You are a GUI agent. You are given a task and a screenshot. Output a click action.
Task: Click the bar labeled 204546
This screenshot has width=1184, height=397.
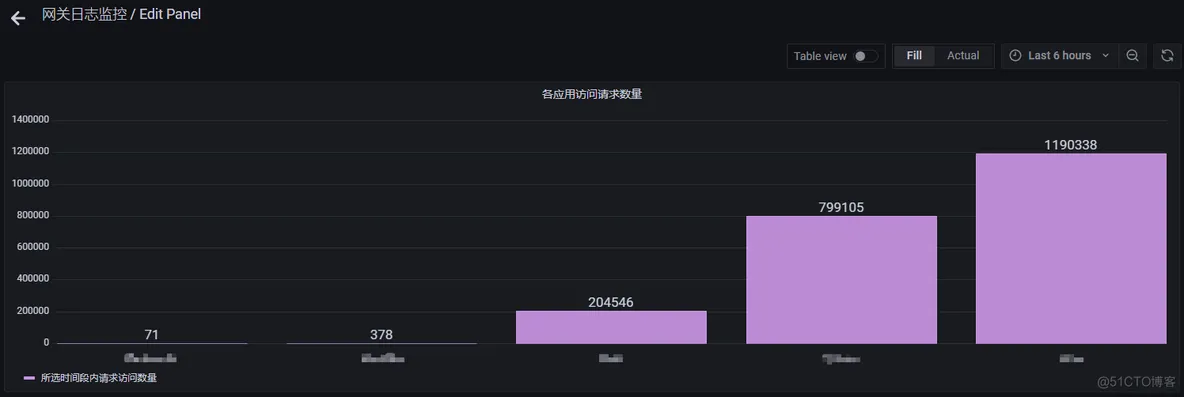click(611, 328)
